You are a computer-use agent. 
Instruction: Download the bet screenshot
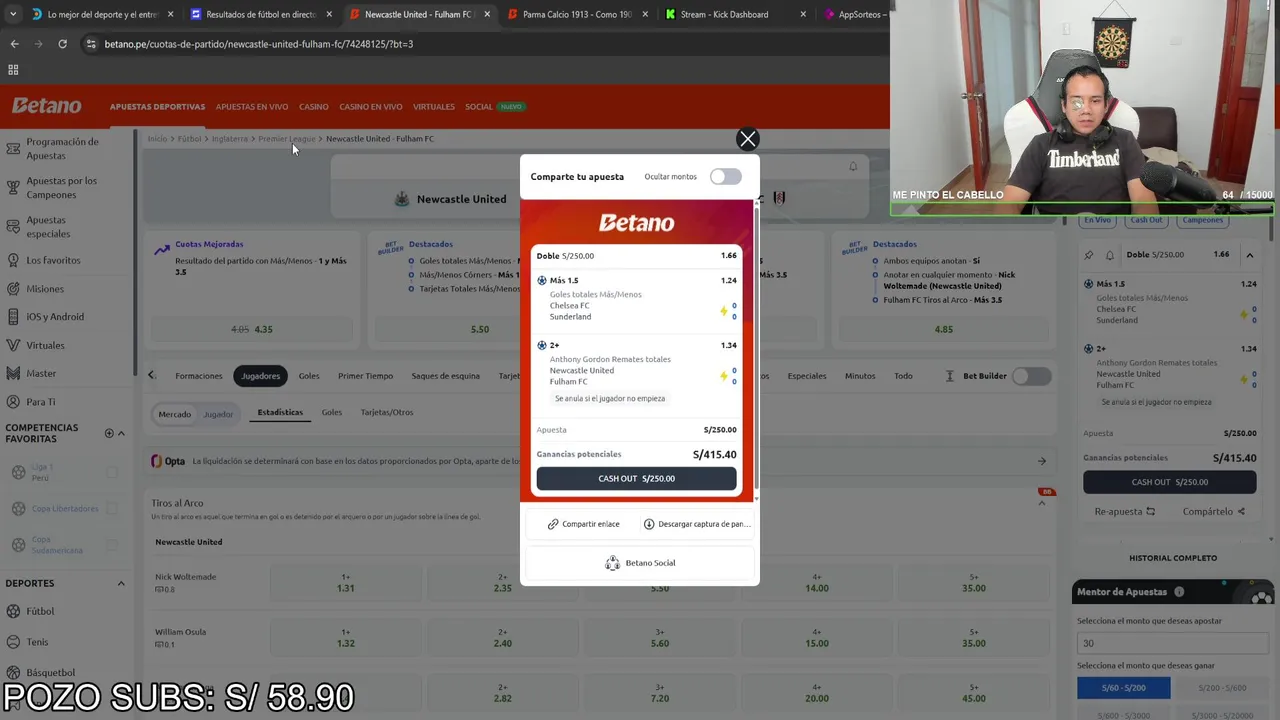tap(696, 524)
